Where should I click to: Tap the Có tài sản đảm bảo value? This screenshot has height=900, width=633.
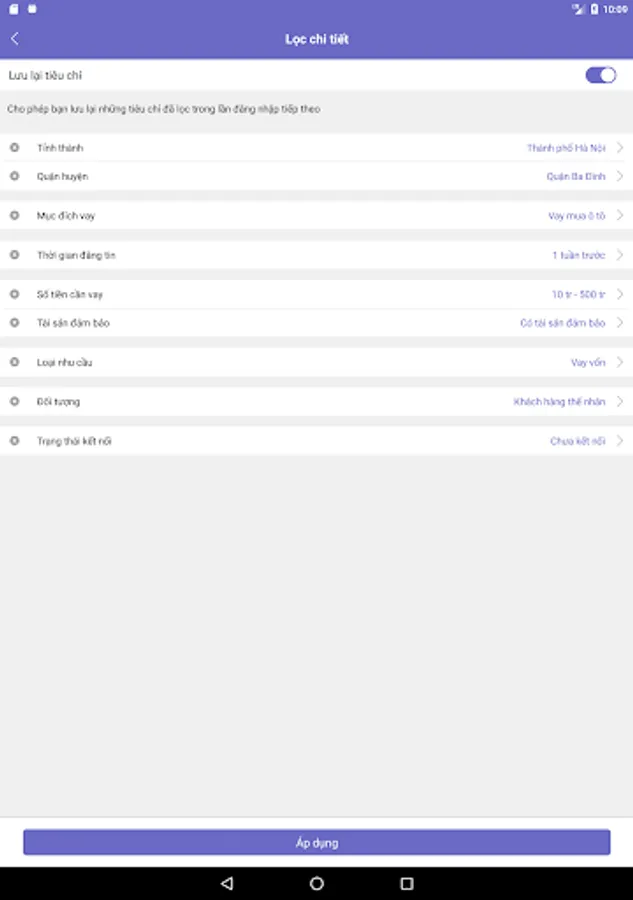tap(562, 323)
